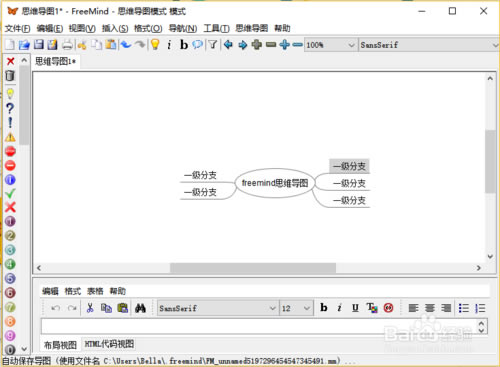Click blue plus expand-all icon
The image size is (500, 367).
[285, 45]
